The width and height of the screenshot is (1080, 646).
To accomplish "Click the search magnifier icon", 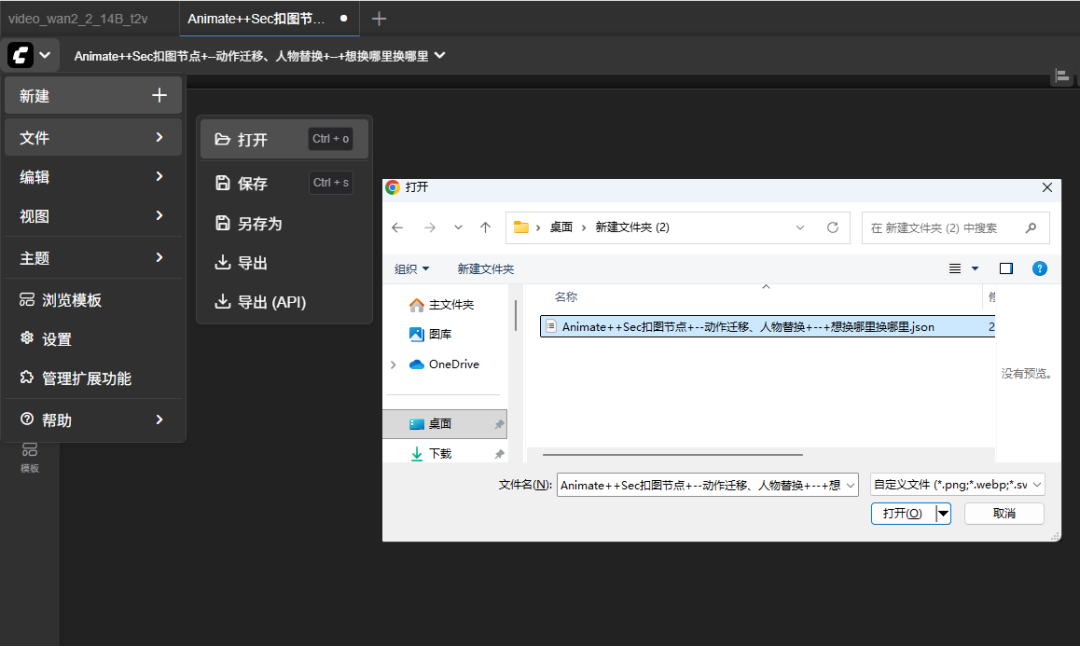I will [1031, 228].
